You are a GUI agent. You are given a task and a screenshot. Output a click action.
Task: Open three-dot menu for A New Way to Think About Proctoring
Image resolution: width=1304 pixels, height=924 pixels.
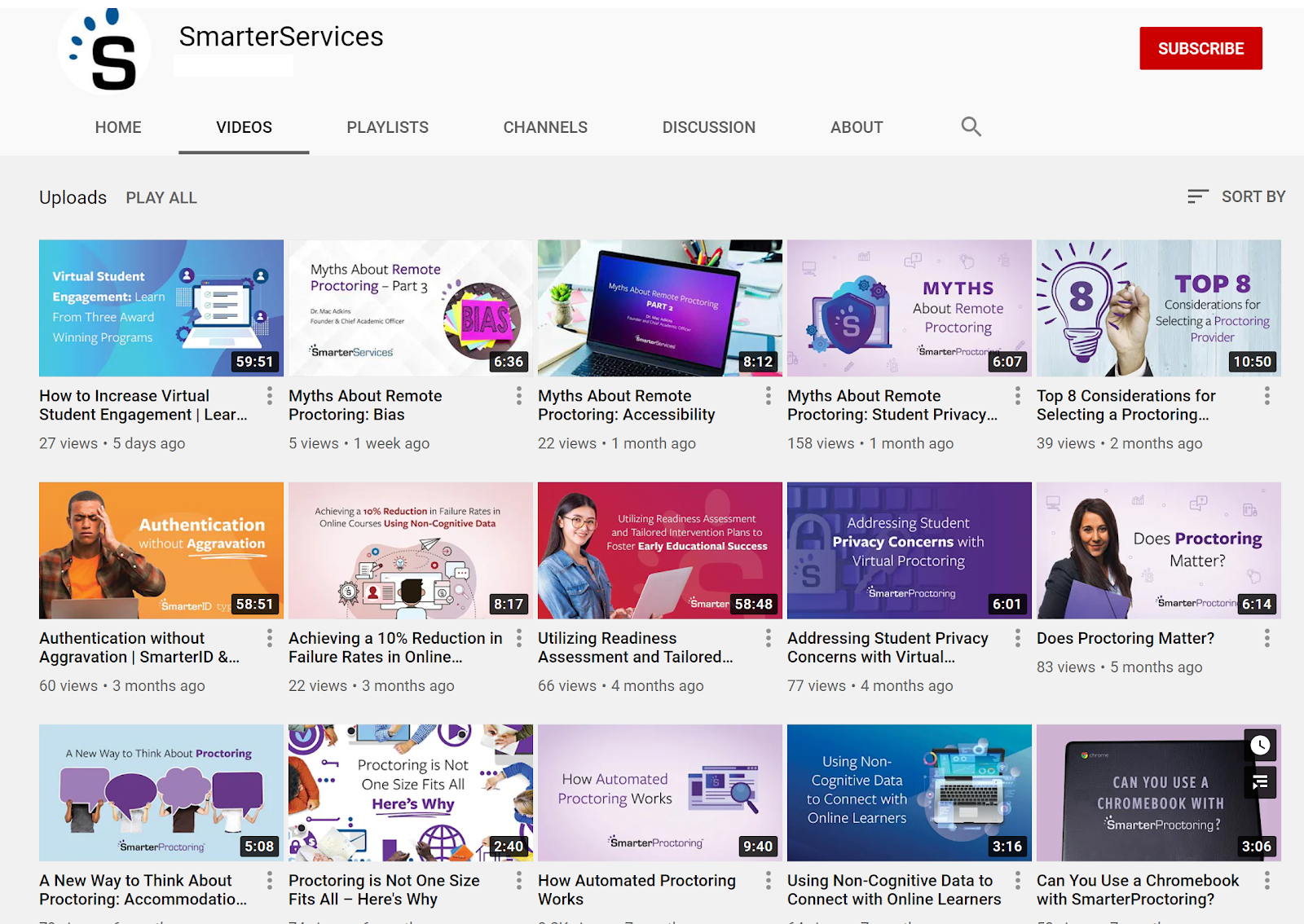270,881
